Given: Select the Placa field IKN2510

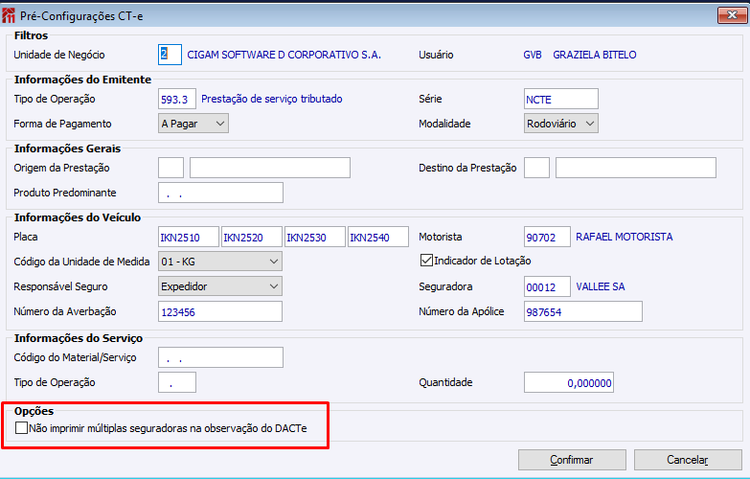Looking at the screenshot, I should click(x=188, y=237).
